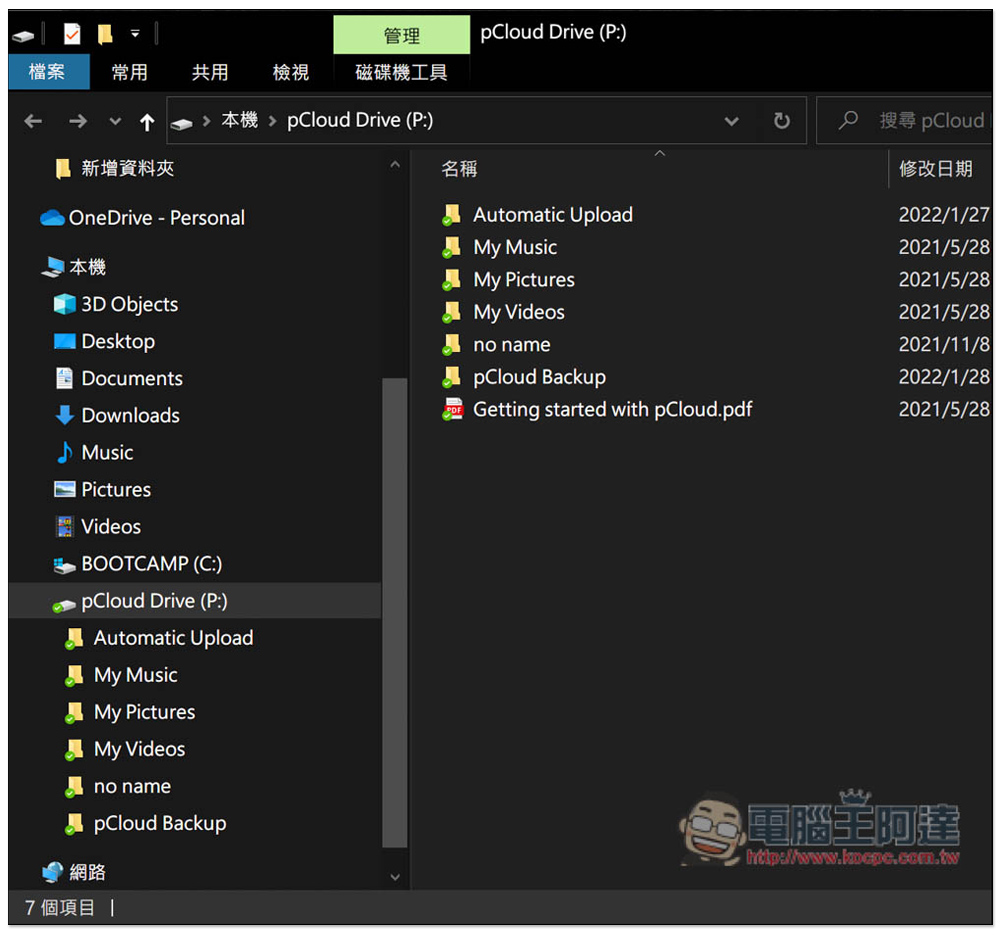The width and height of the screenshot is (1000, 935).
Task: Open the 檔案 ribbon tab
Action: pos(47,72)
